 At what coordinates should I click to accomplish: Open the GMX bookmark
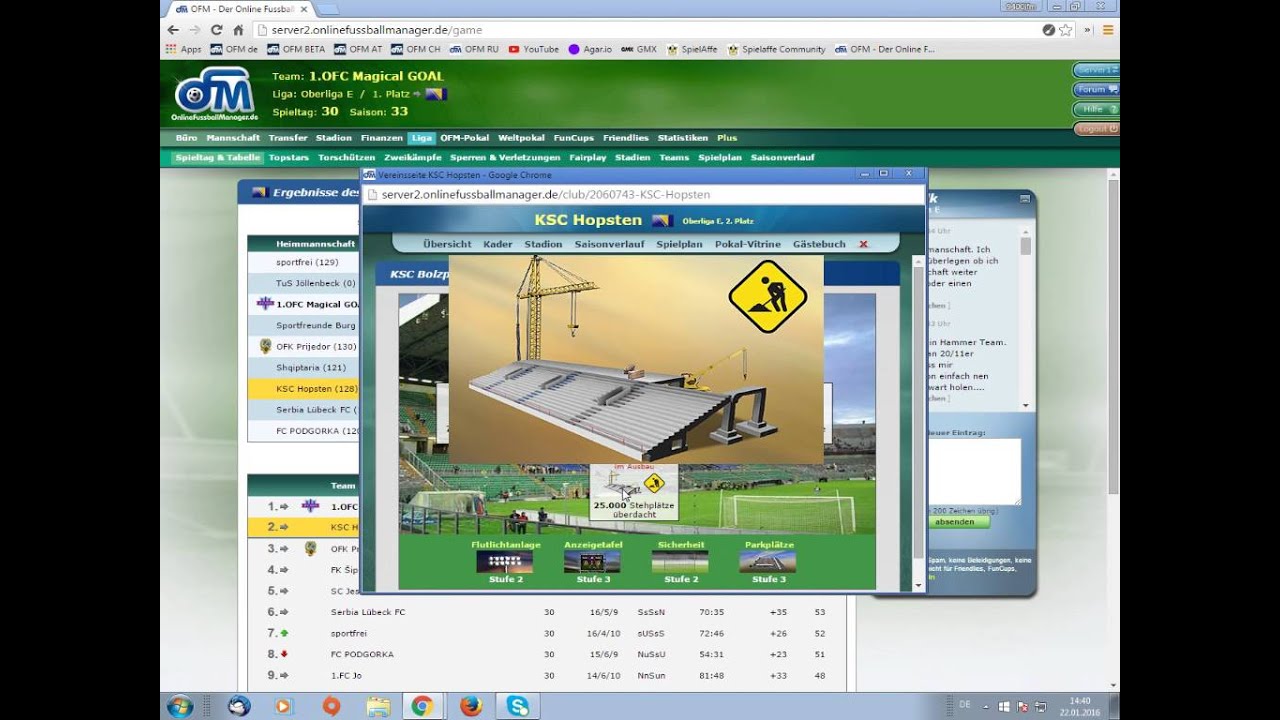click(x=639, y=49)
